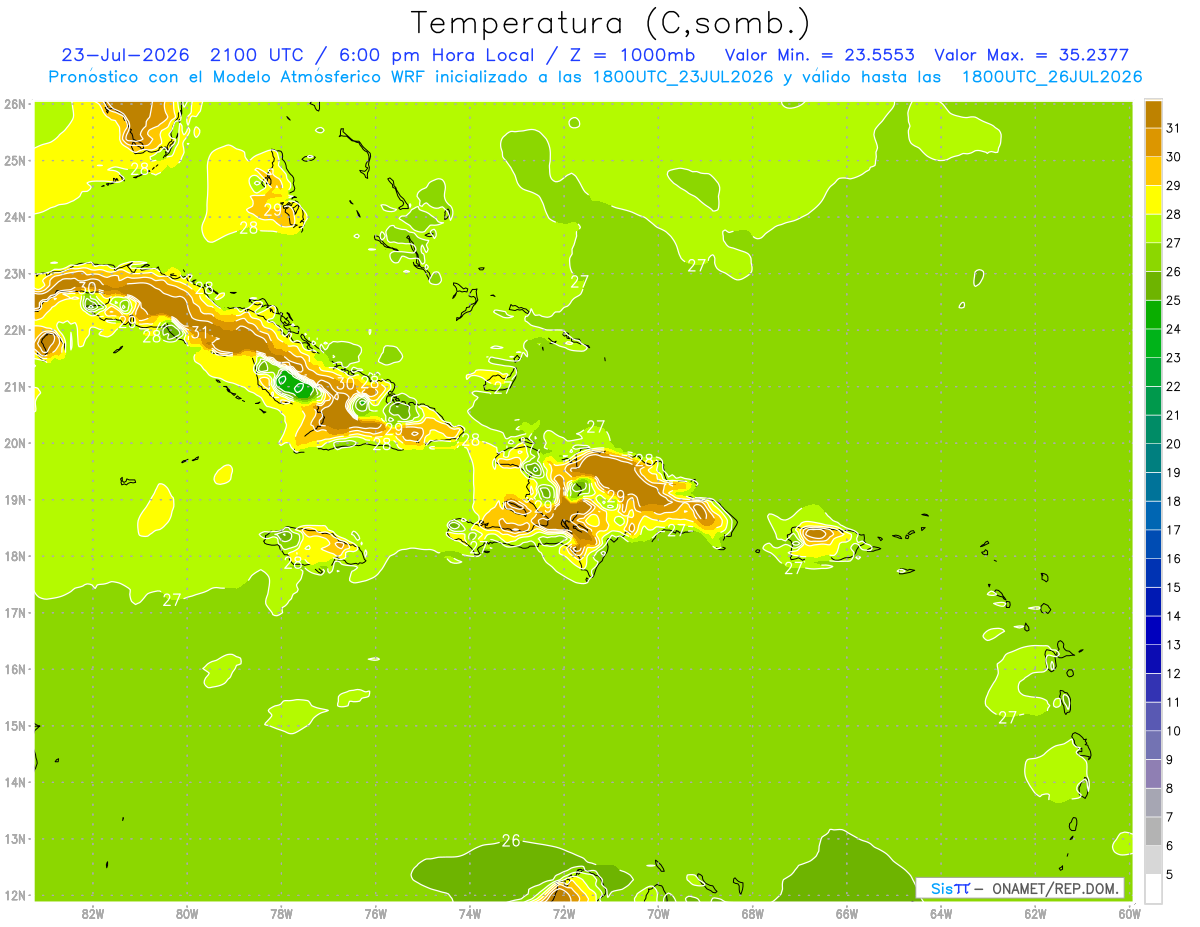The width and height of the screenshot is (1200, 927).
Task: Click the white colorbar swatch below 5
Action: [x=1153, y=887]
